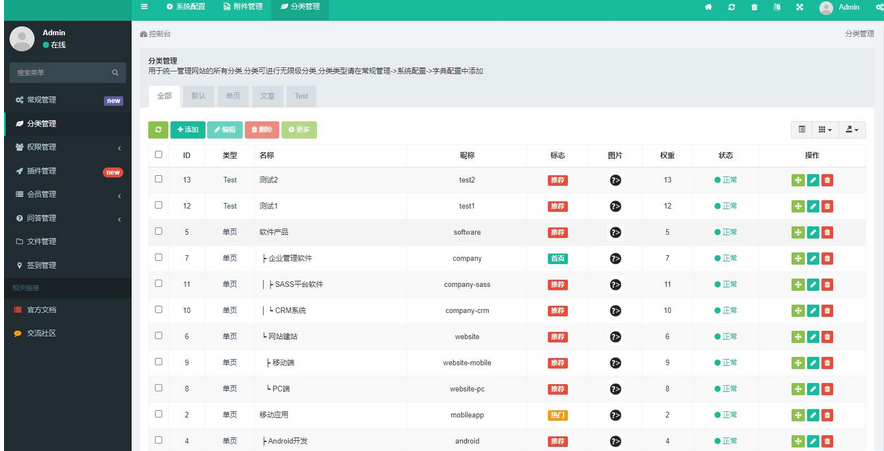Viewport: 884px width, 451px height.
Task: Switch to the 系统配置 top tab
Action: 185,7
